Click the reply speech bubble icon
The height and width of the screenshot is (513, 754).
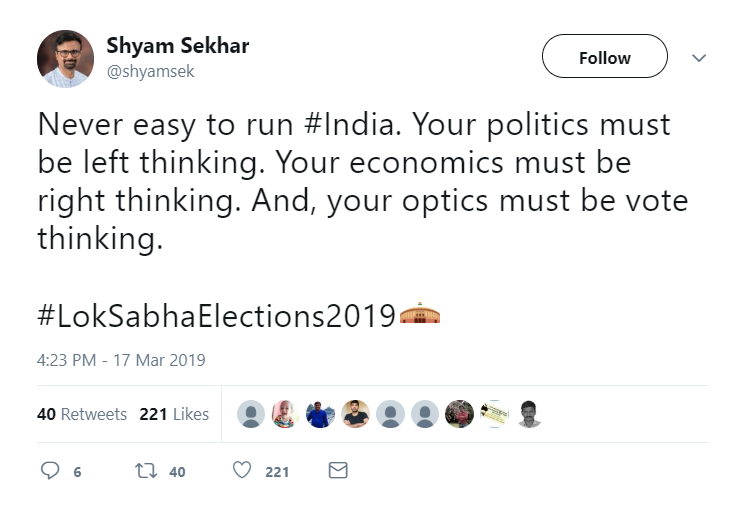click(50, 471)
